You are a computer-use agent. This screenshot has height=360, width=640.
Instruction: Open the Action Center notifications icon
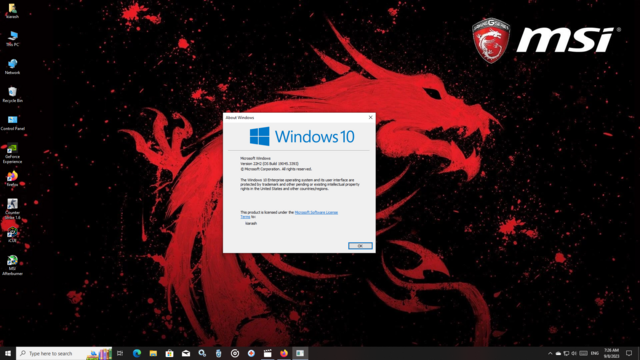coord(629,353)
